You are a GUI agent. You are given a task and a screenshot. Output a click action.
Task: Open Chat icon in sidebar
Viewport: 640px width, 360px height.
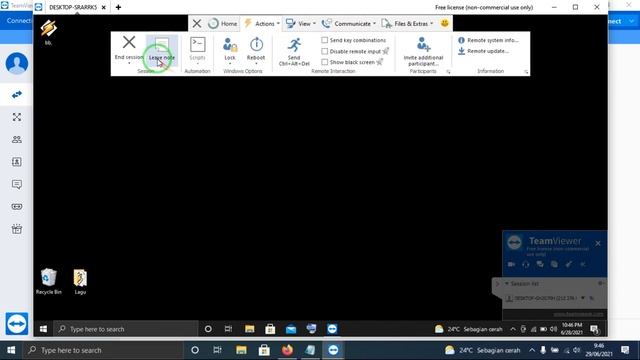[x=17, y=184]
